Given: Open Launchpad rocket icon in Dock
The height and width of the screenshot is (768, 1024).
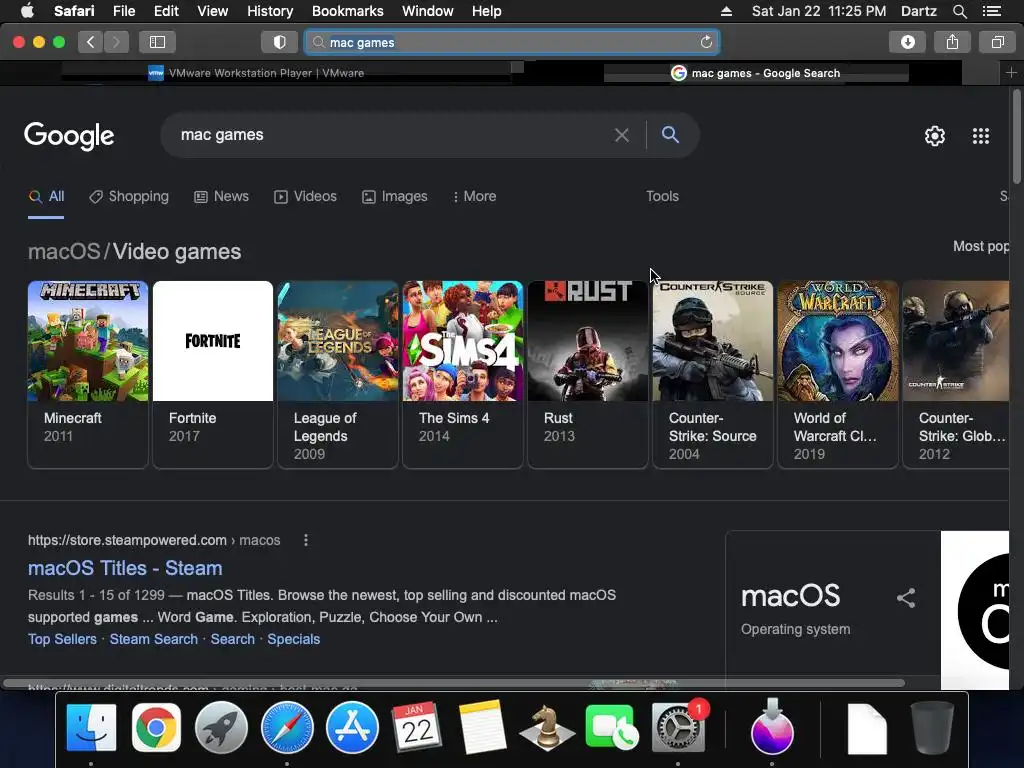Looking at the screenshot, I should 221,728.
